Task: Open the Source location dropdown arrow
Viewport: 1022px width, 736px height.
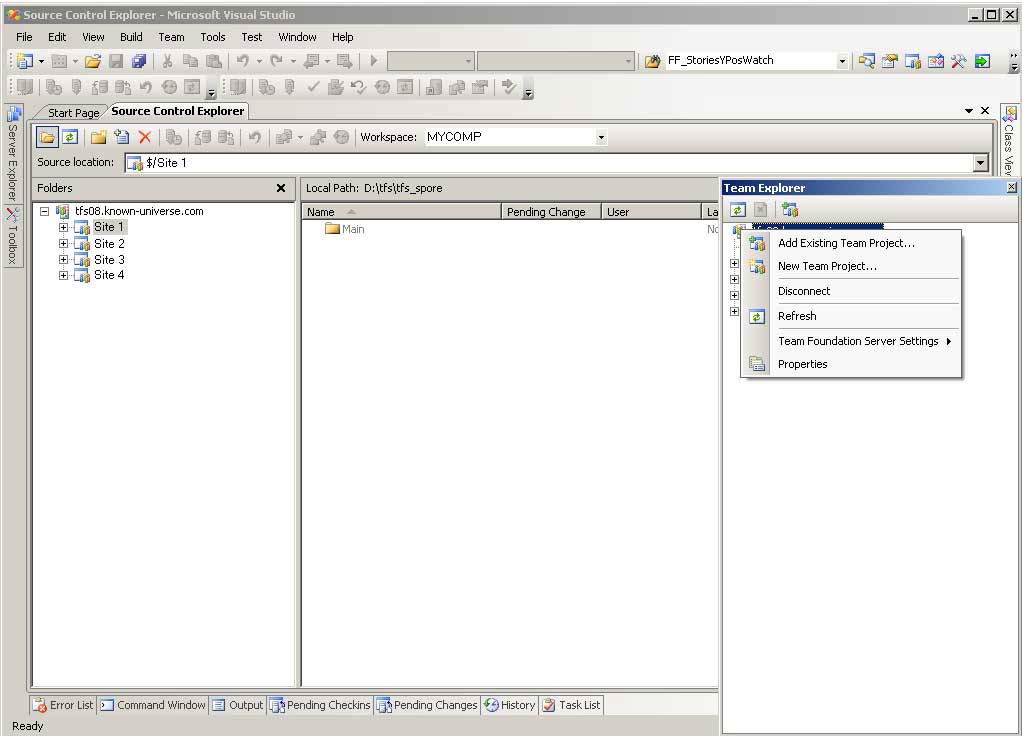Action: click(981, 163)
